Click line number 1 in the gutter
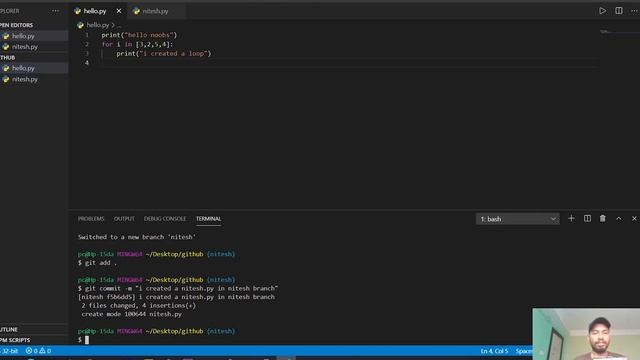640x360 pixels. coord(87,35)
